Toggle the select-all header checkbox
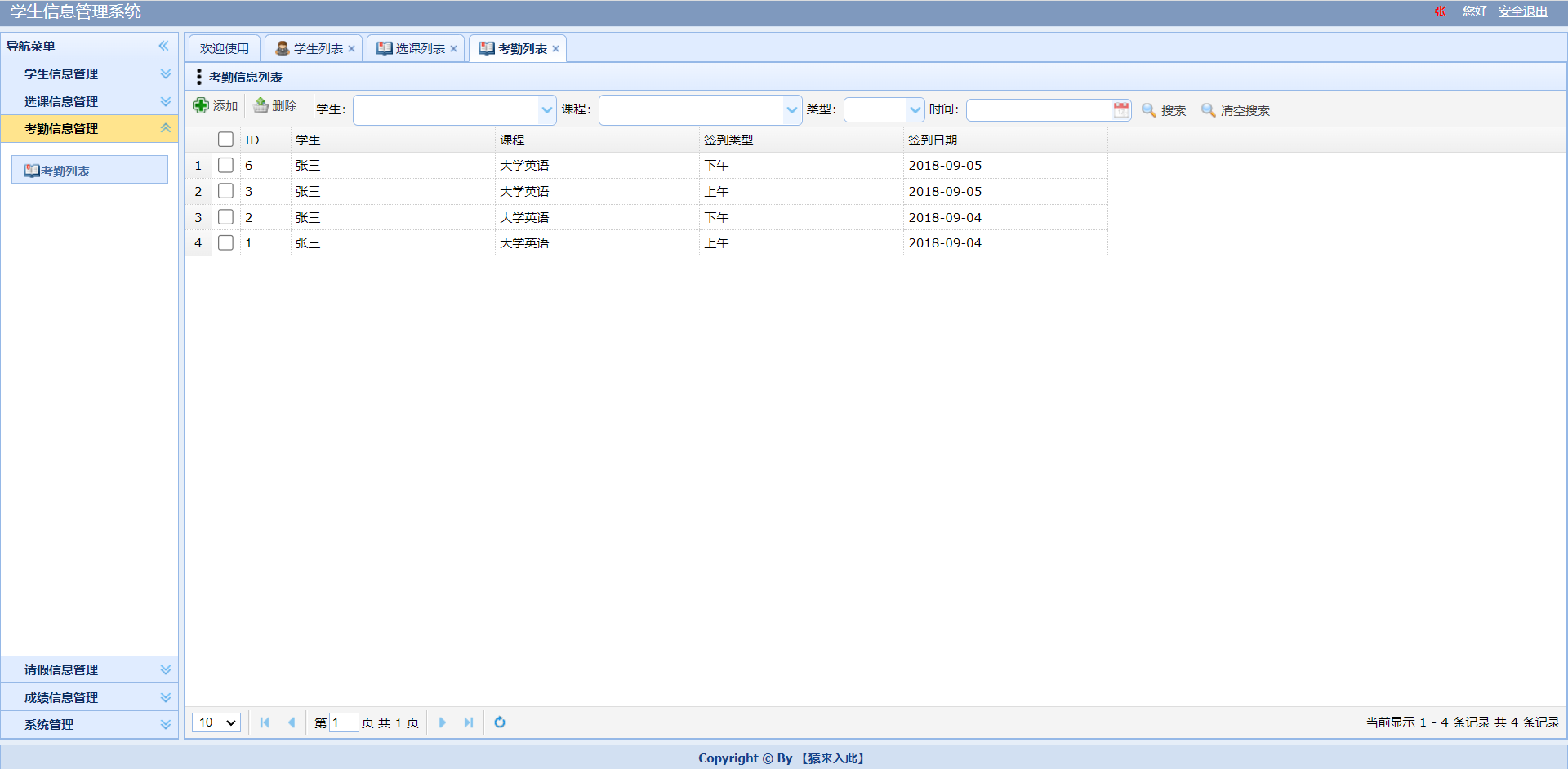The image size is (1568, 769). (x=226, y=140)
